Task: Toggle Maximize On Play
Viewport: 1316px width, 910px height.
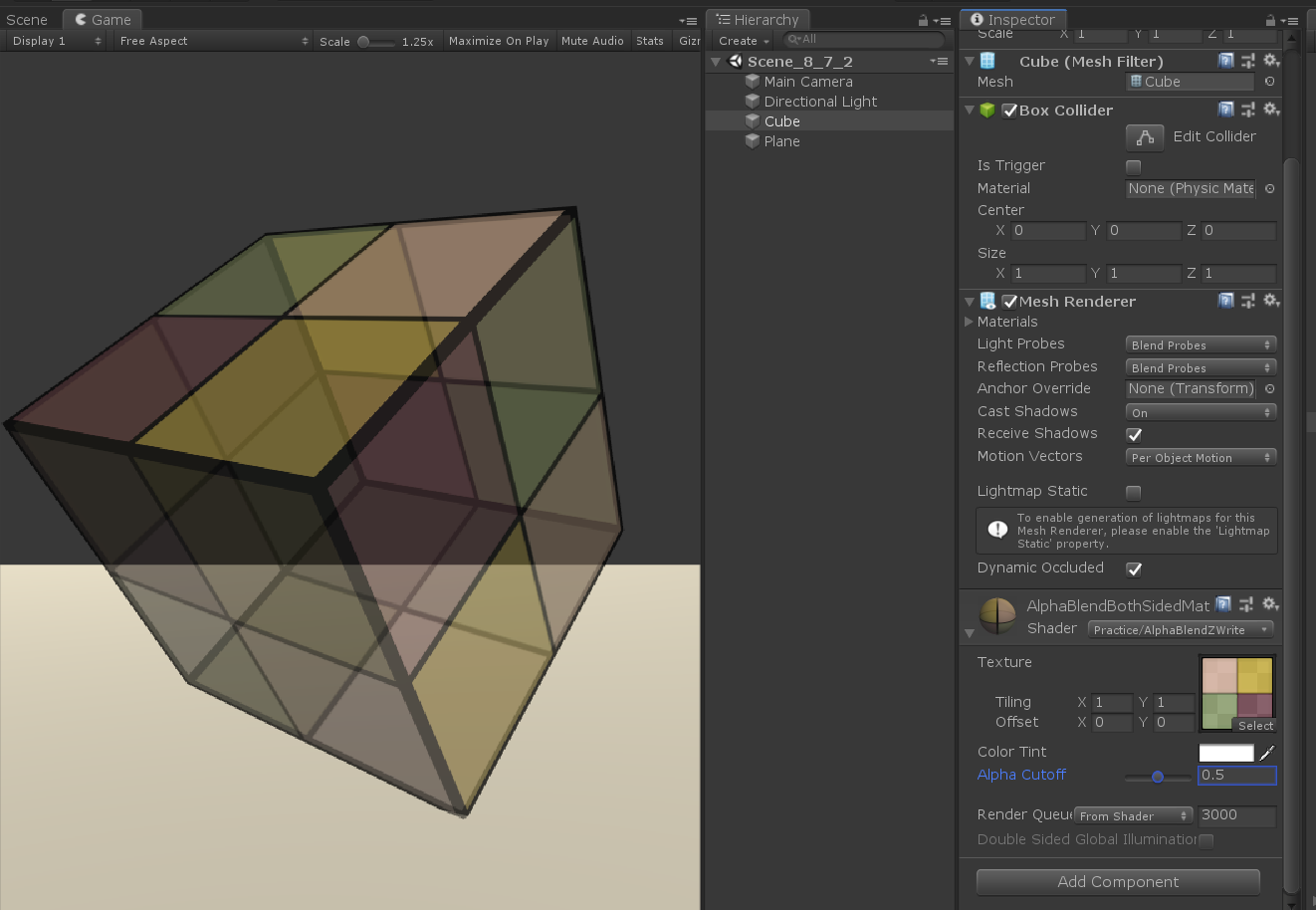Action: click(499, 41)
